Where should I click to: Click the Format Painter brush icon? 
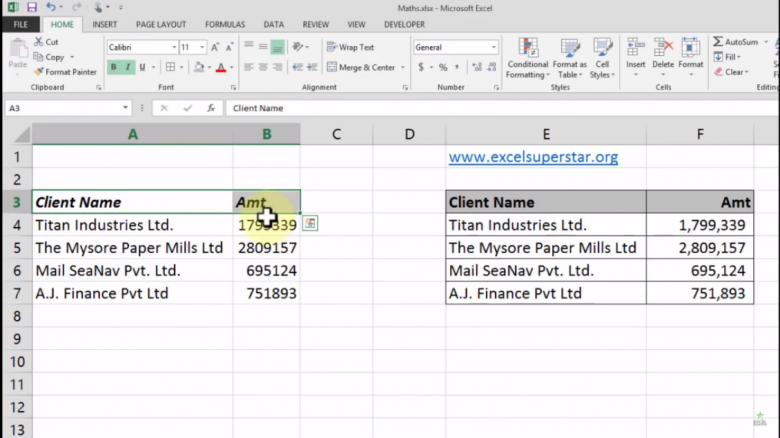tap(39, 72)
